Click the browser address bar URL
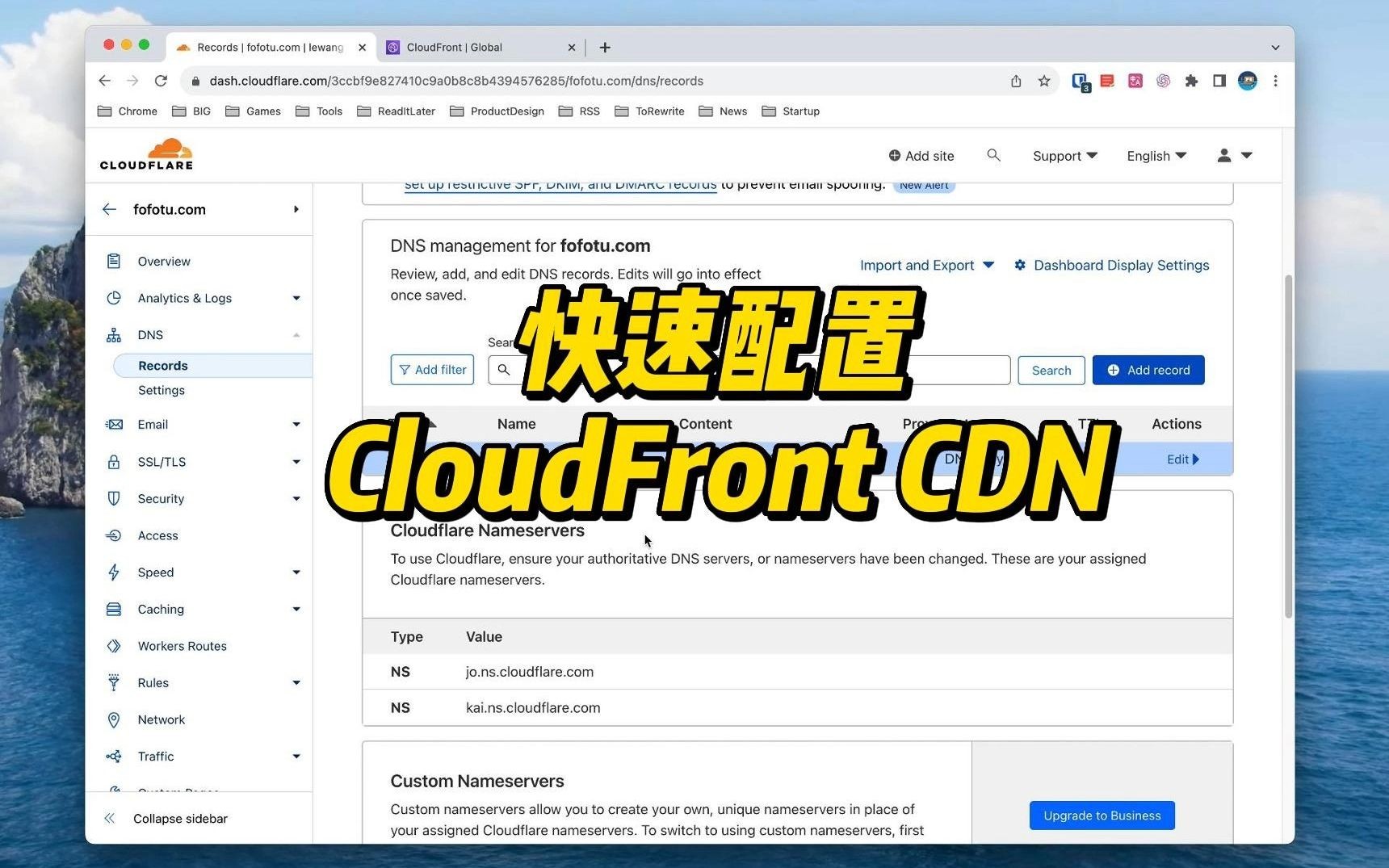Screen dimensions: 1389x868 (456, 81)
